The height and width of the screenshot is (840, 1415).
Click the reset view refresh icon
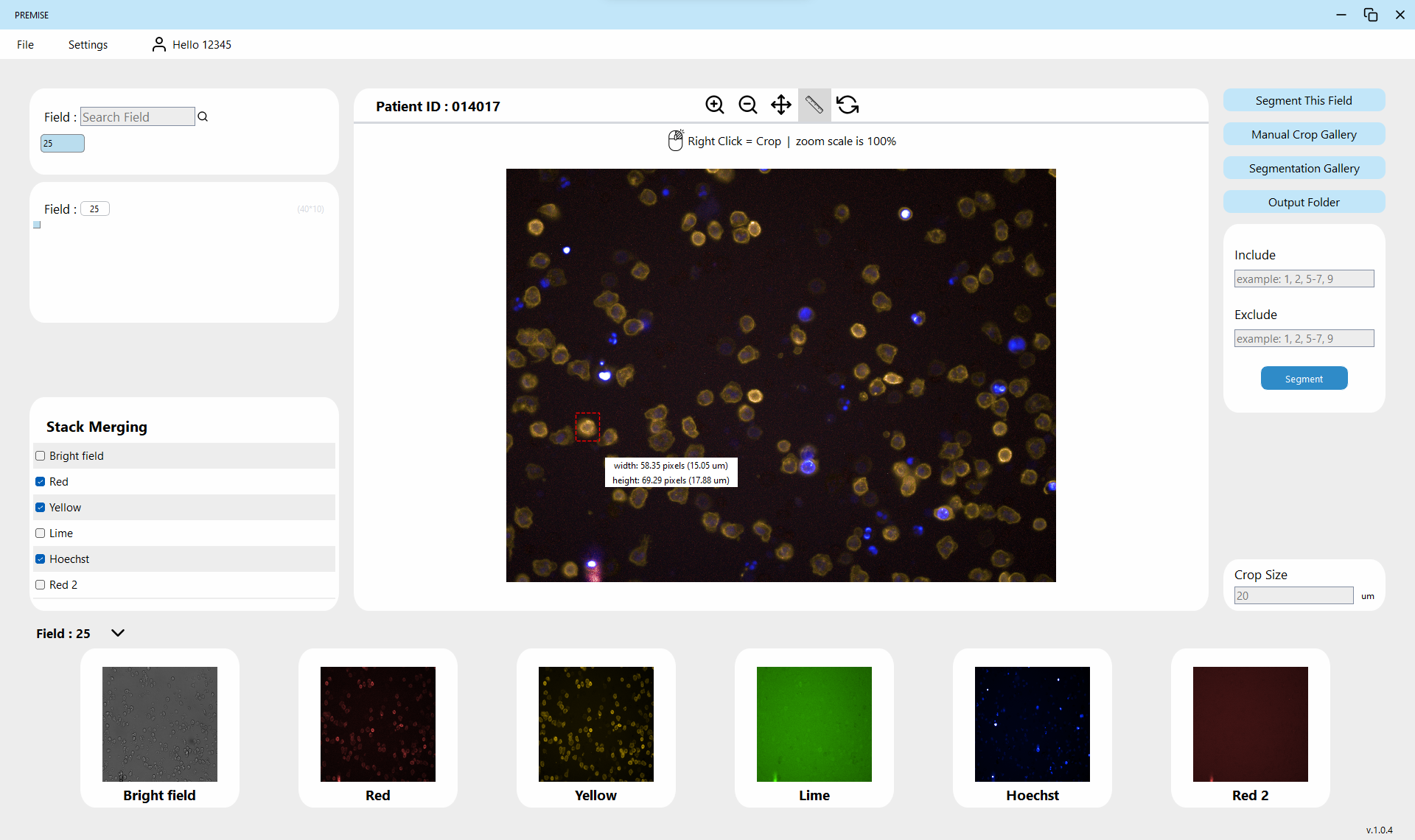pos(848,105)
